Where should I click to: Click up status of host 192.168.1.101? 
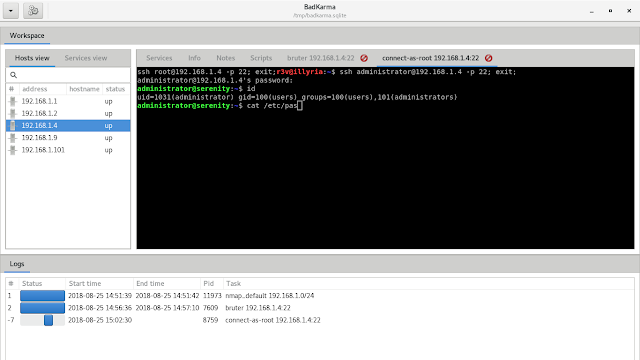(x=108, y=150)
